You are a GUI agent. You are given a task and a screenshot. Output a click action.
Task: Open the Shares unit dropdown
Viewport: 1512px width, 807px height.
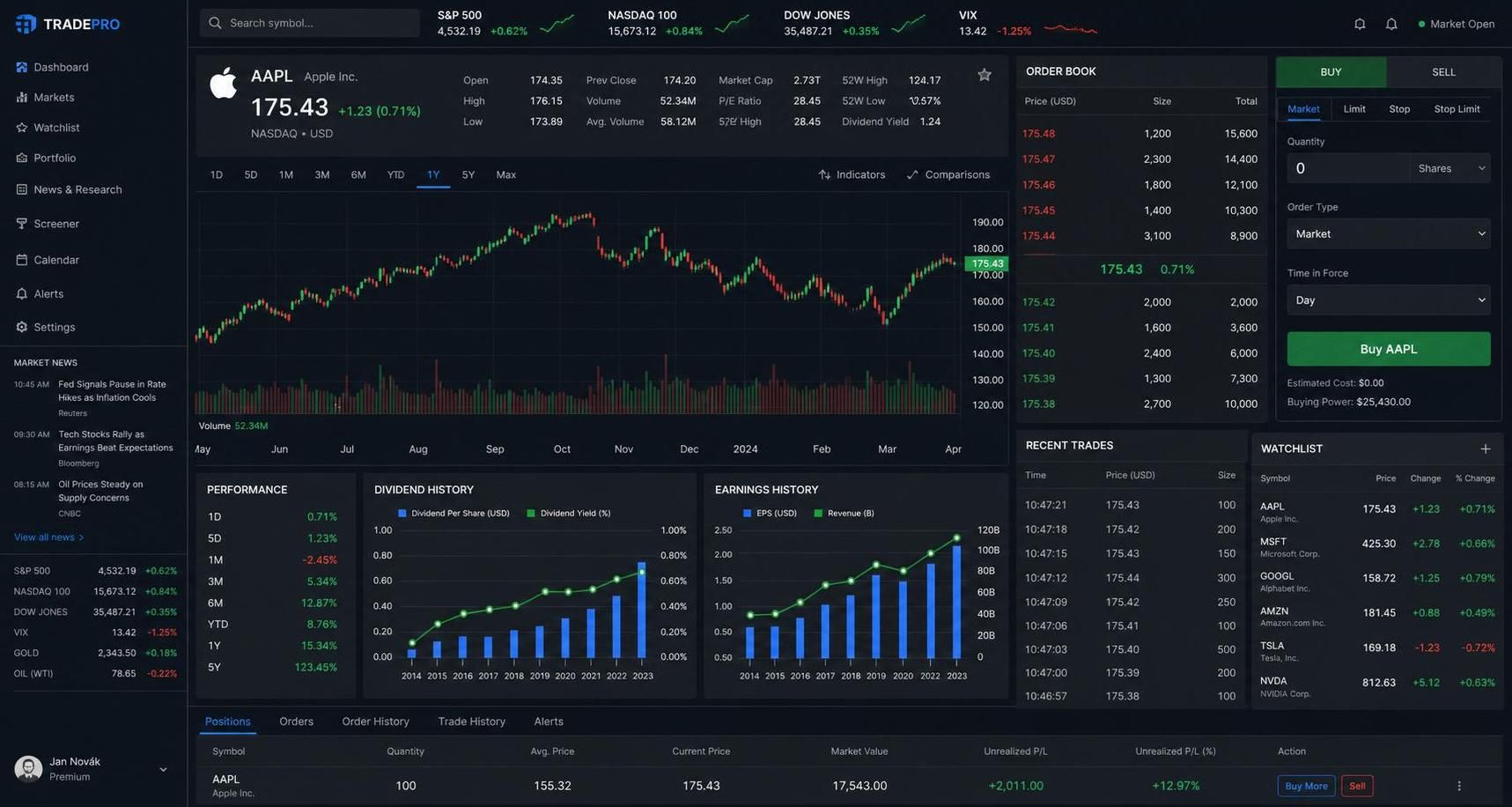(x=1450, y=168)
